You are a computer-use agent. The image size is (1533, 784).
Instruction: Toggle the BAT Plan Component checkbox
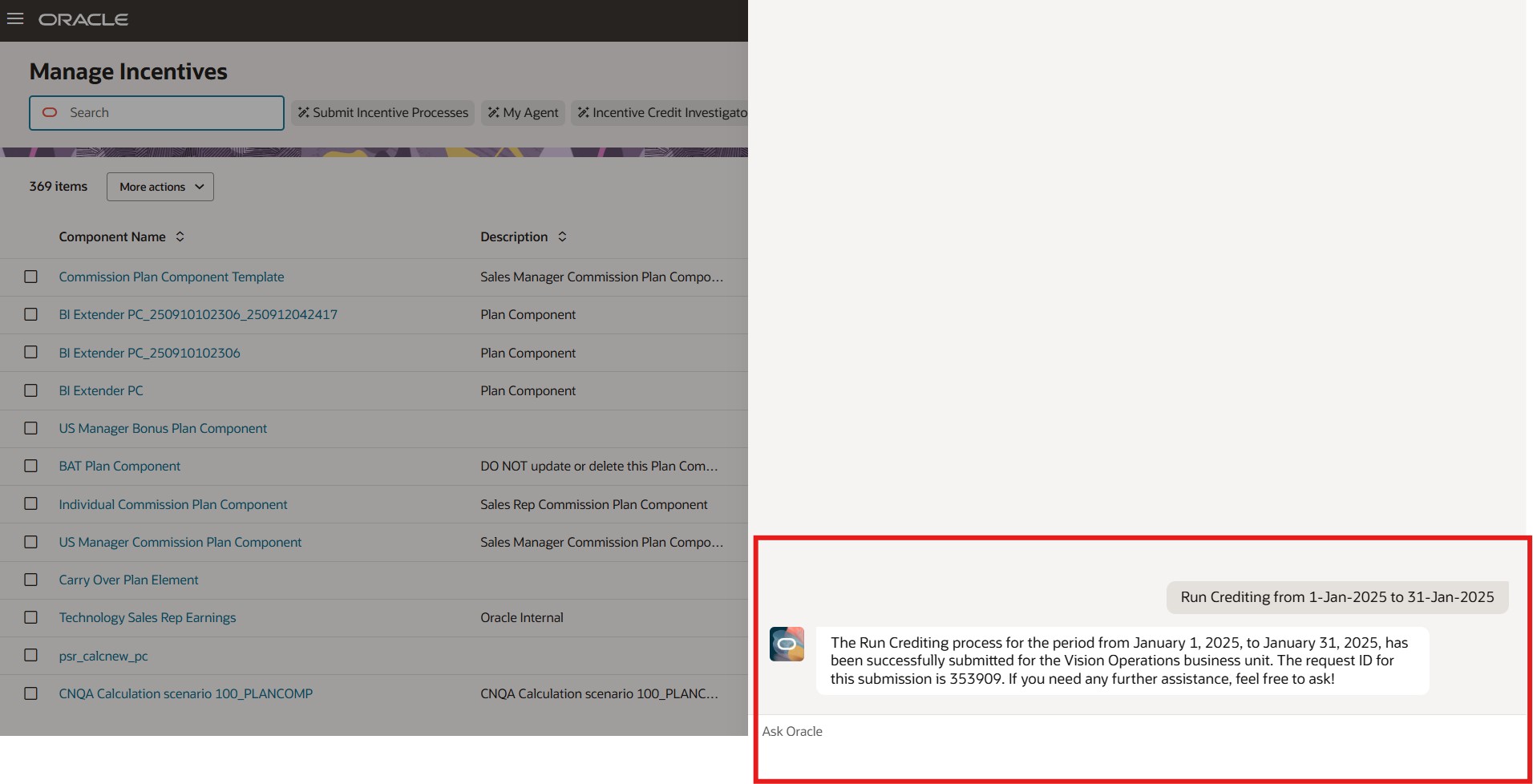tap(31, 466)
